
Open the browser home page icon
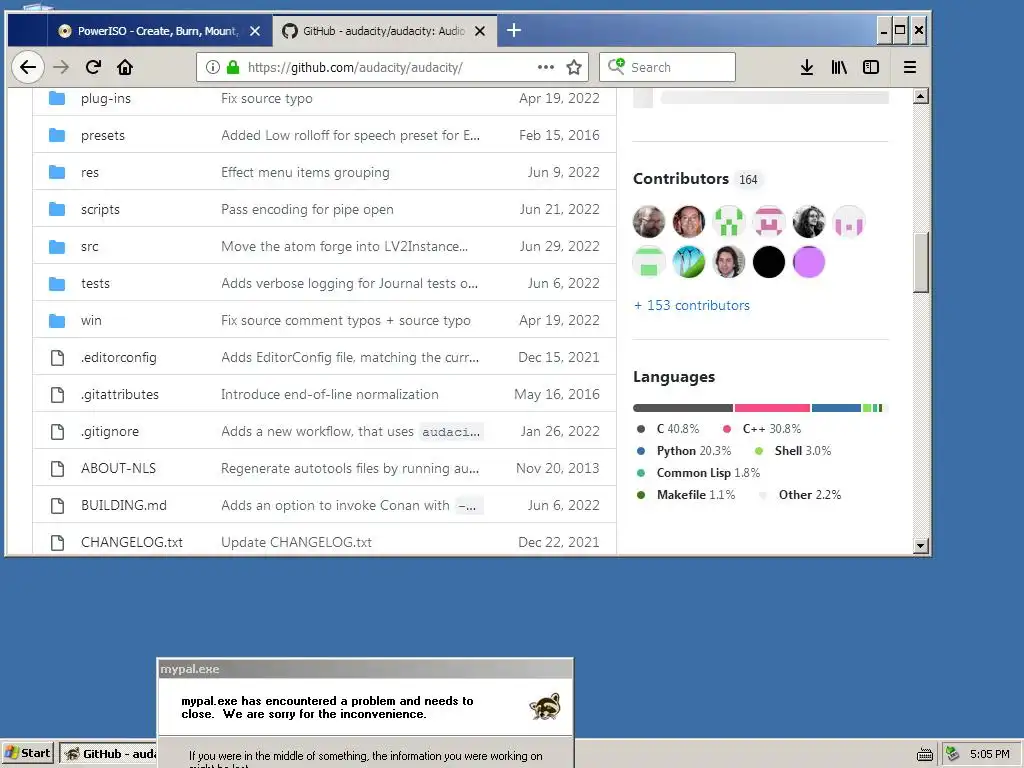[125, 67]
